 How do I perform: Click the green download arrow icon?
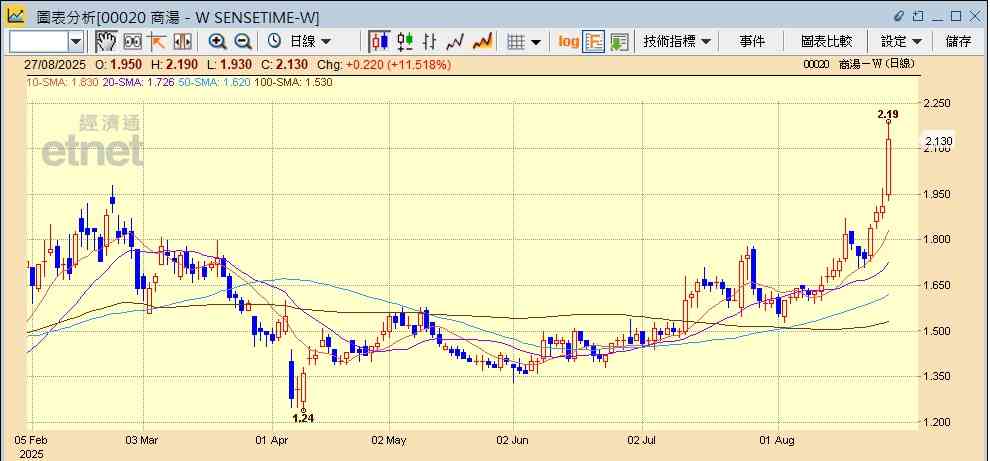click(619, 42)
